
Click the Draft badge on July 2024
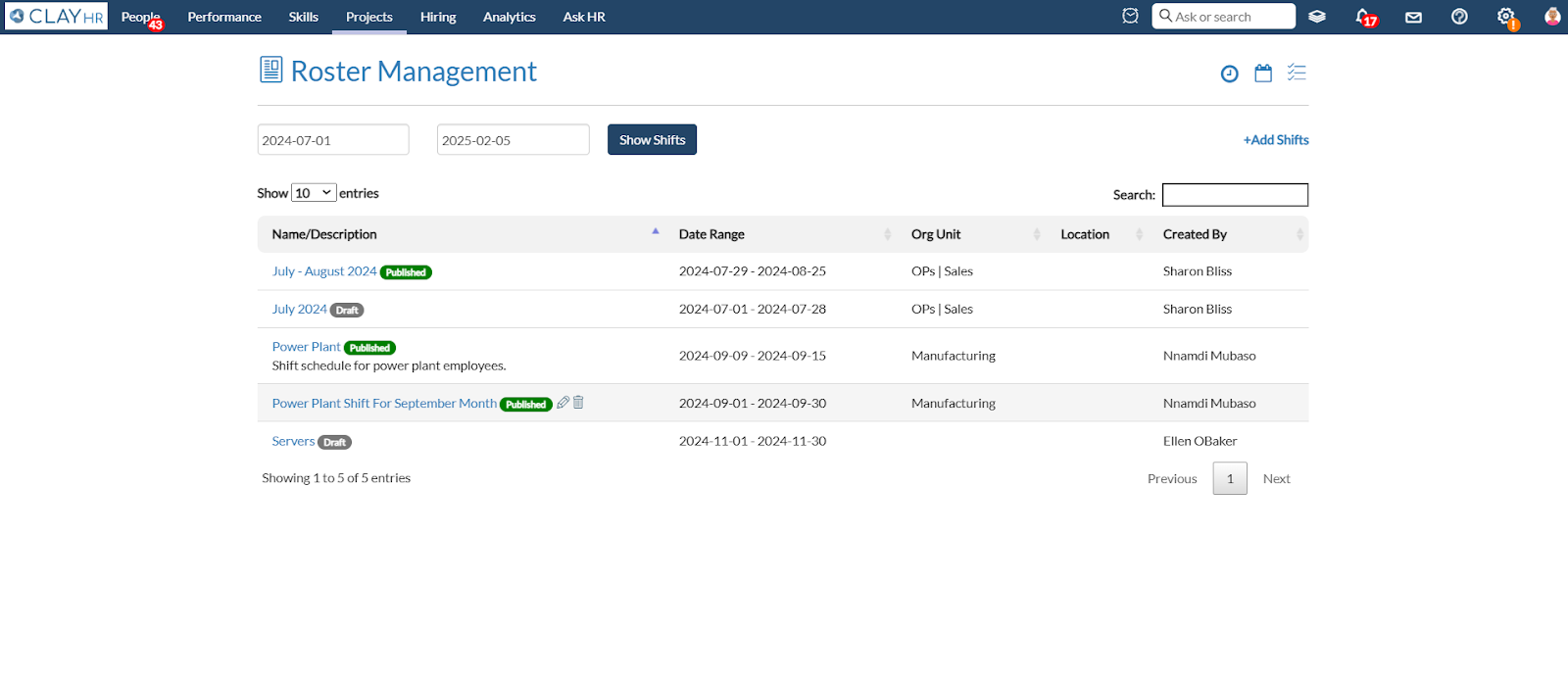347,310
